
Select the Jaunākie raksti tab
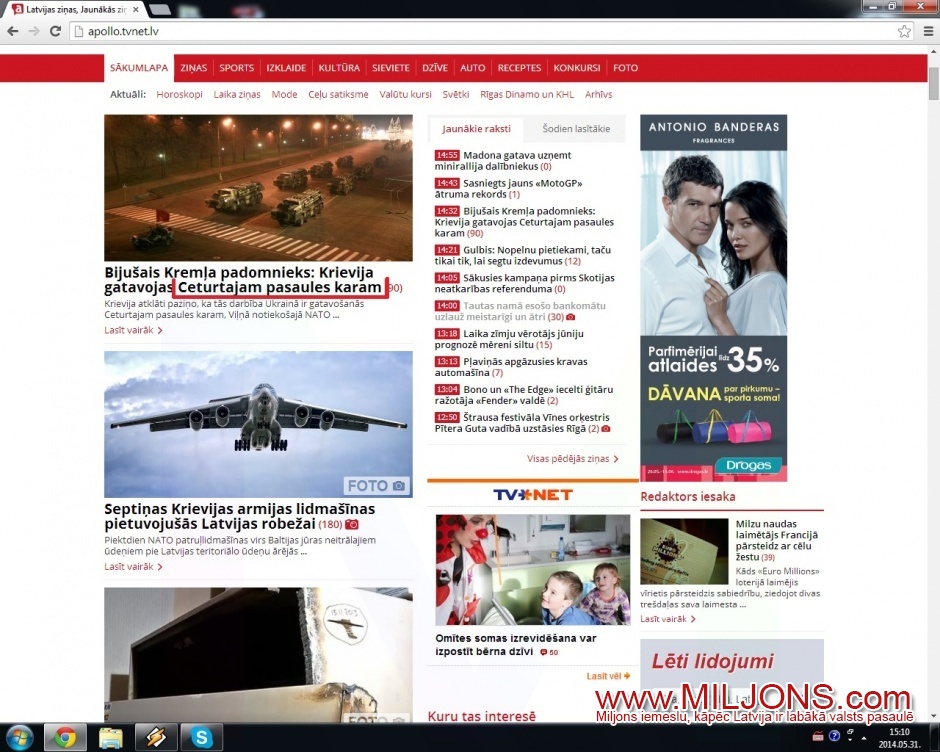click(476, 129)
